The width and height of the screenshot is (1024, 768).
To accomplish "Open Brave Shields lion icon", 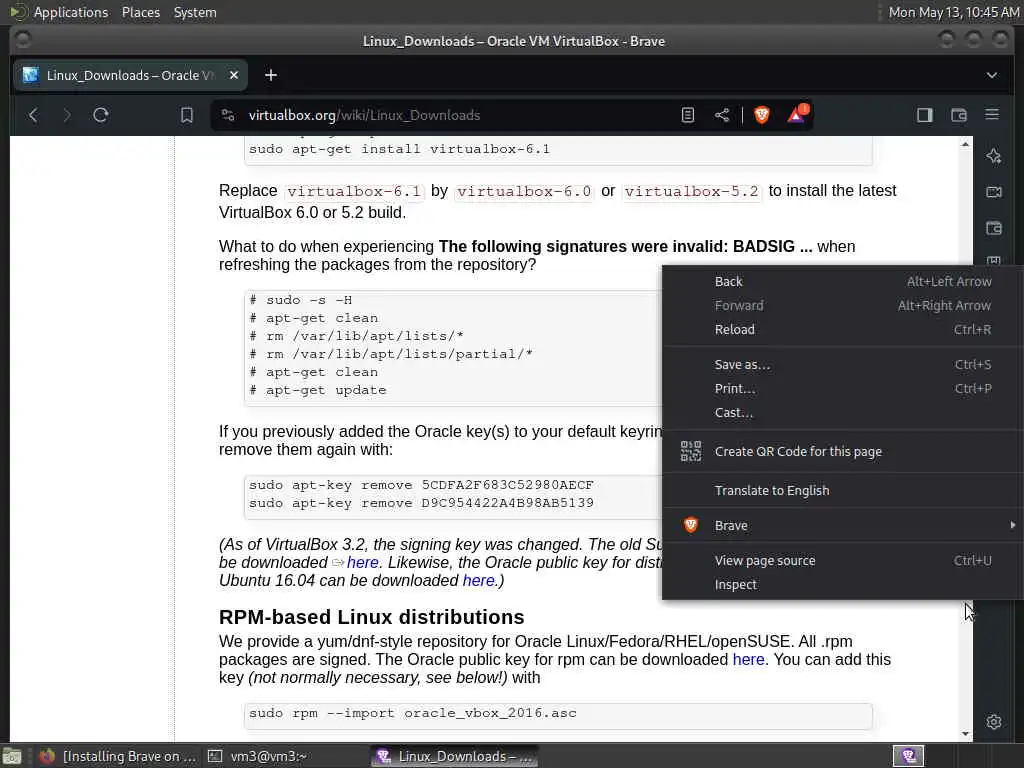I will pyautogui.click(x=761, y=116).
